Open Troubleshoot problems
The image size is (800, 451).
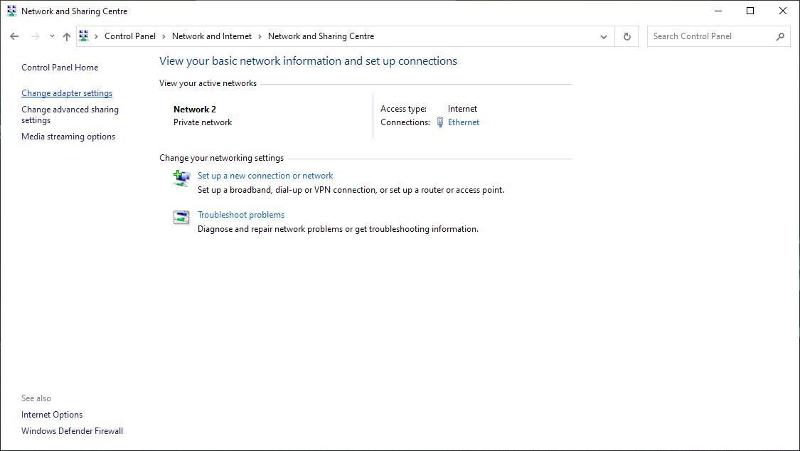click(241, 215)
